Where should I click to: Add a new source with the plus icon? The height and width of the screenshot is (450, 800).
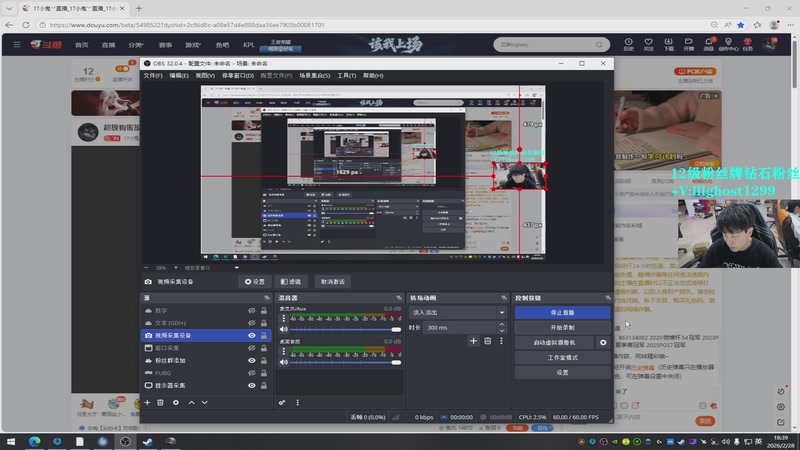click(x=147, y=403)
